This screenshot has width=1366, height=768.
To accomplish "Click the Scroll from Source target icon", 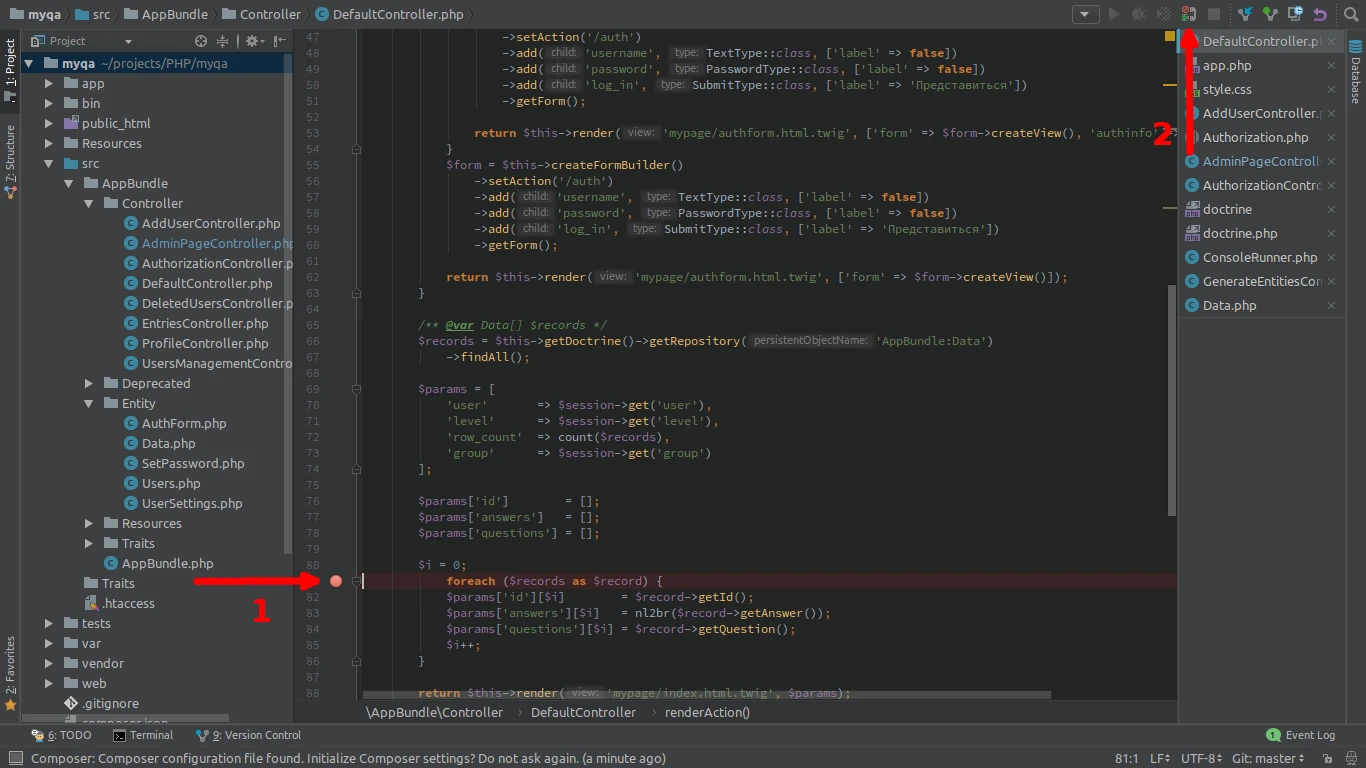I will [x=201, y=41].
